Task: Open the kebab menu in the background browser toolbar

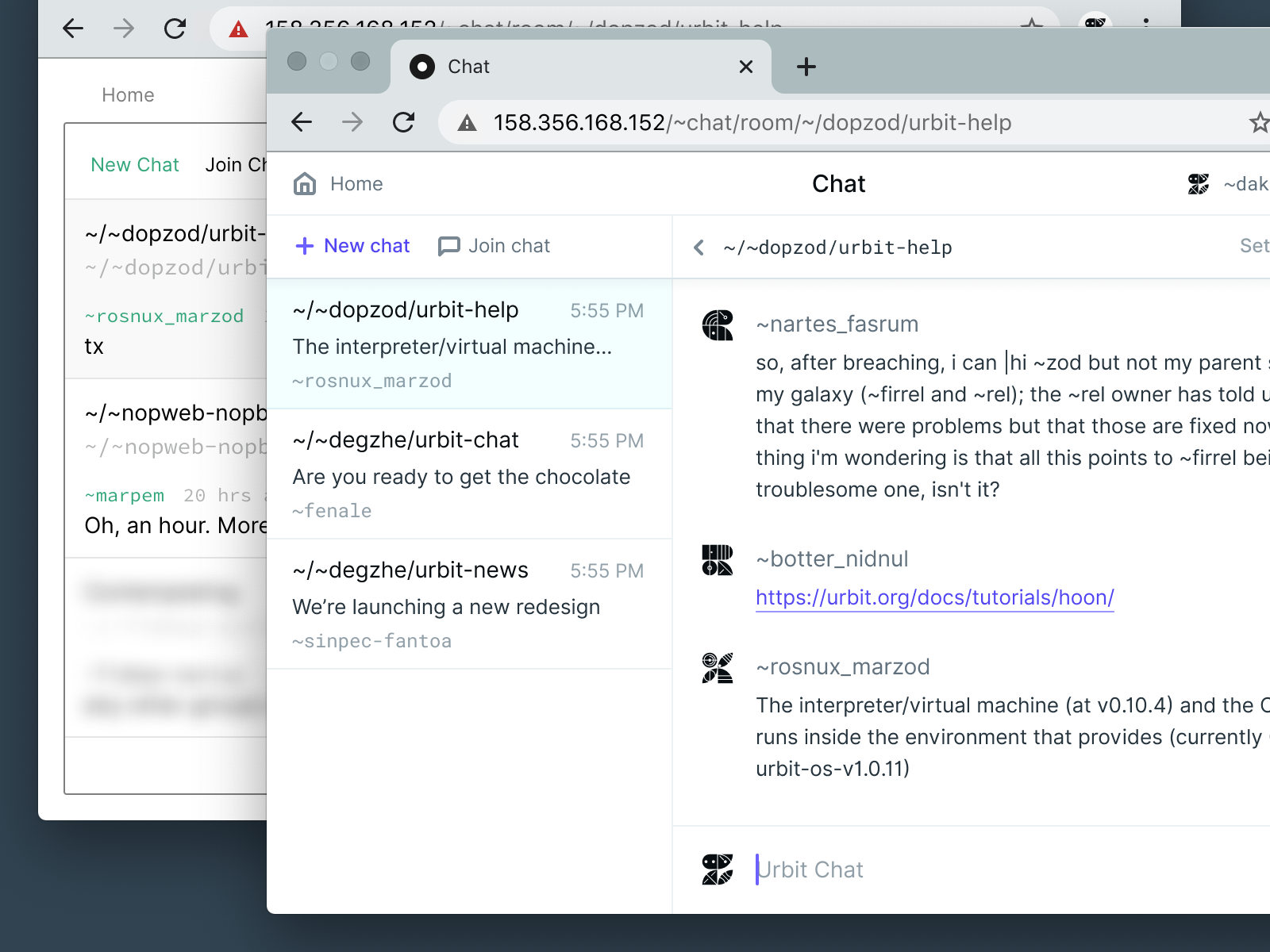Action: click(1146, 24)
